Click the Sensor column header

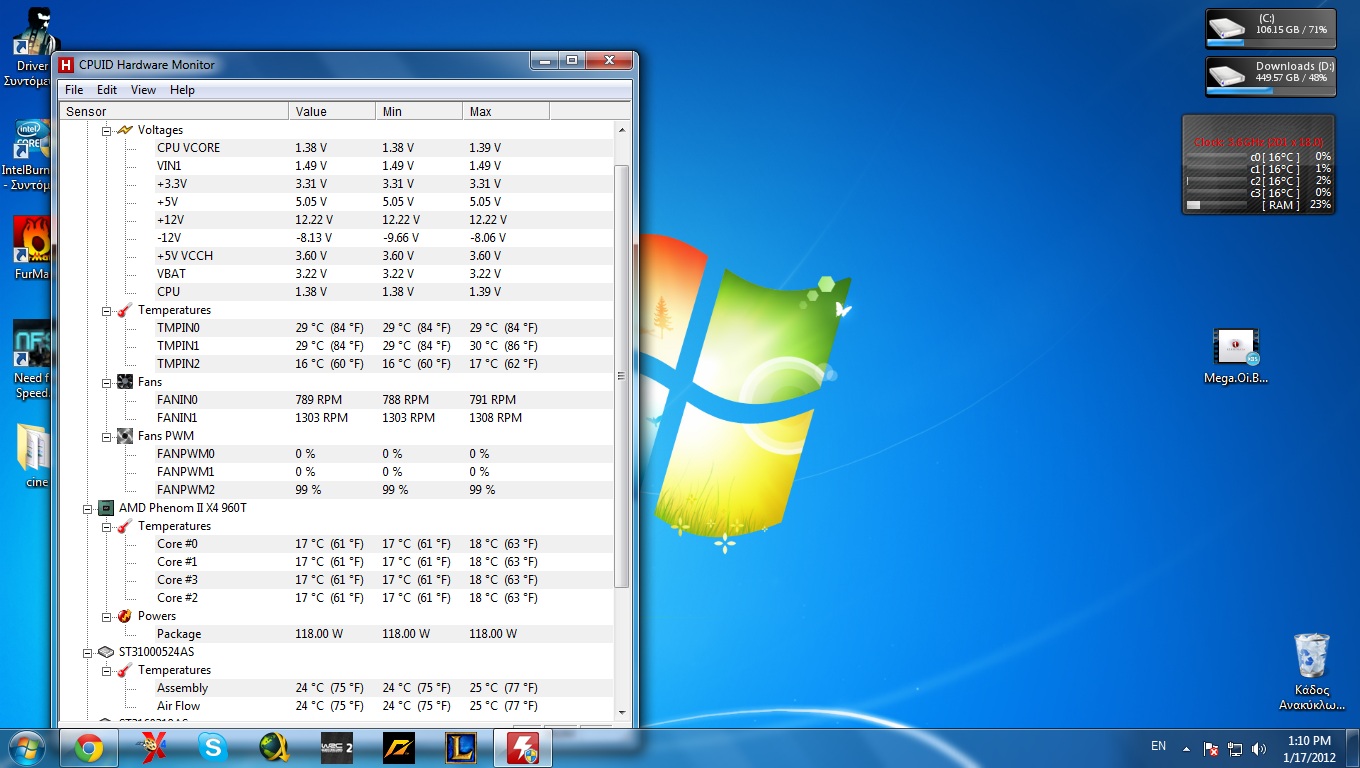point(175,112)
